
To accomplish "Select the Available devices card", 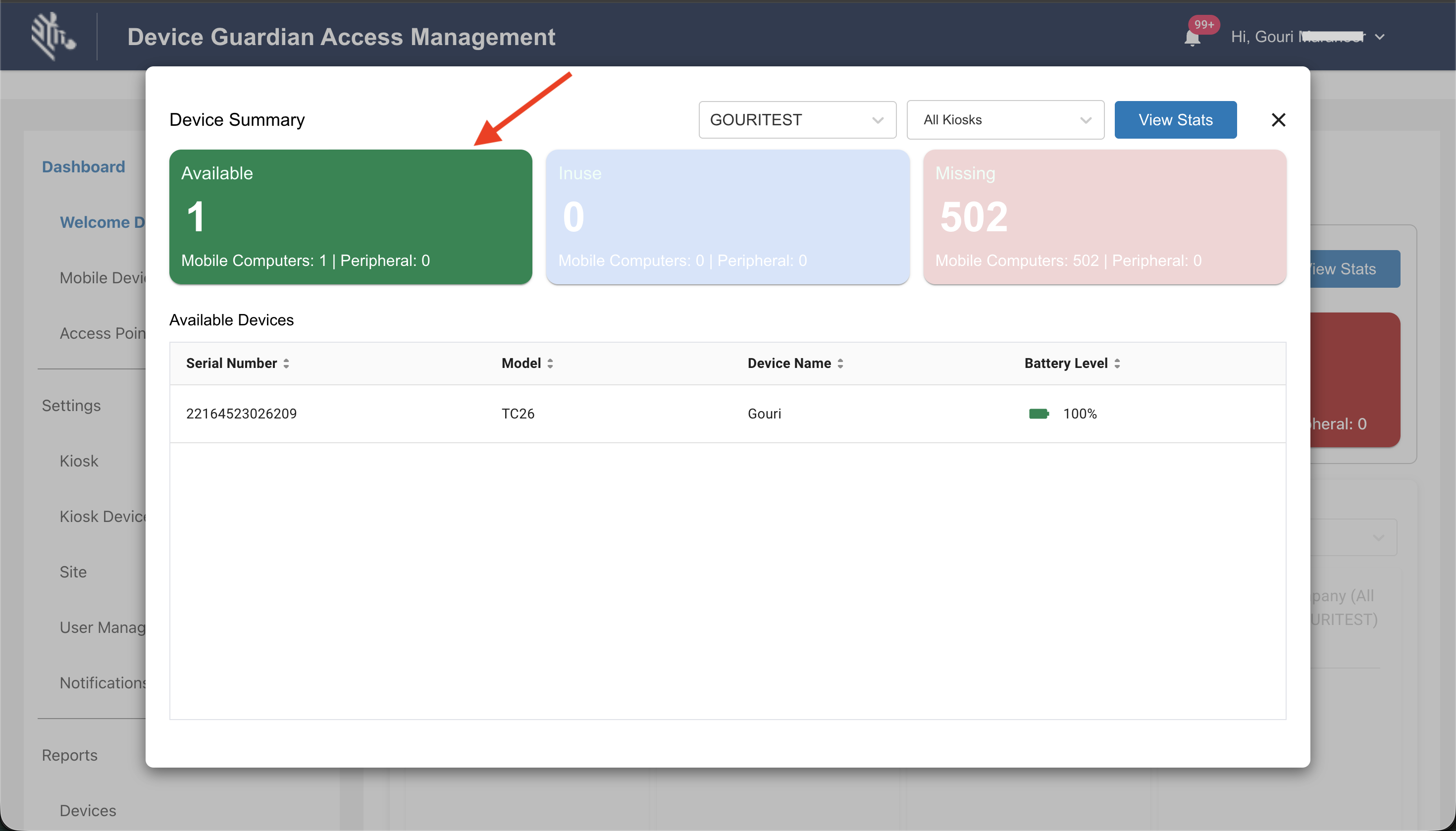I will click(351, 217).
